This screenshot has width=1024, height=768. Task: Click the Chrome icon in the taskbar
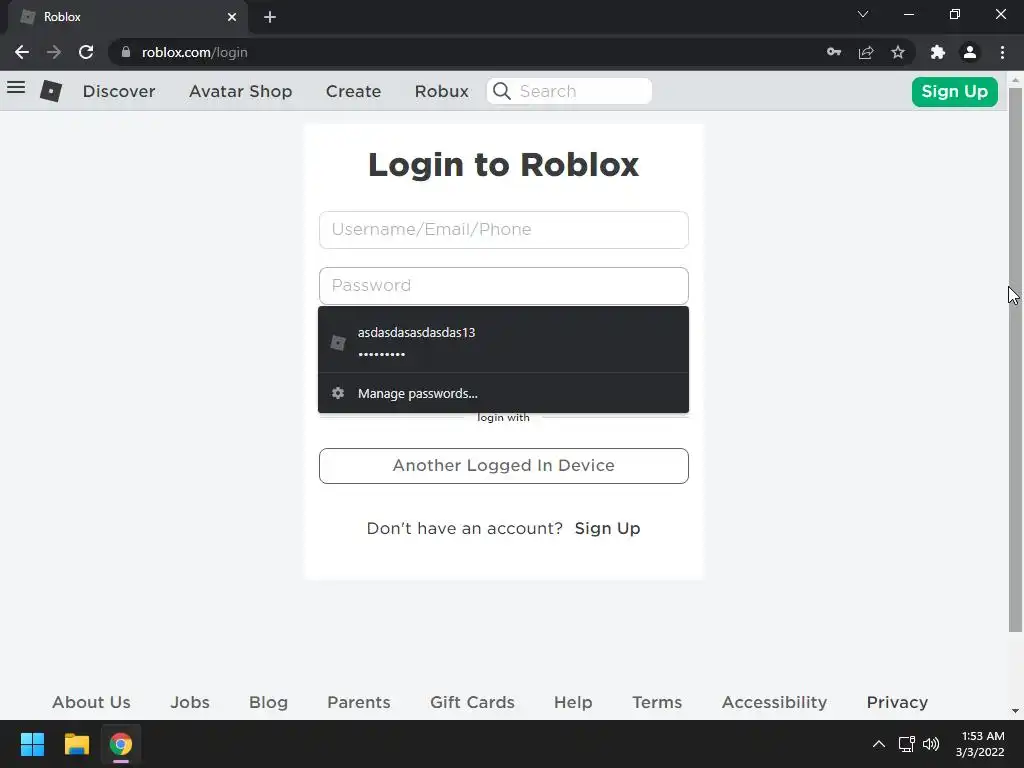[x=120, y=744]
